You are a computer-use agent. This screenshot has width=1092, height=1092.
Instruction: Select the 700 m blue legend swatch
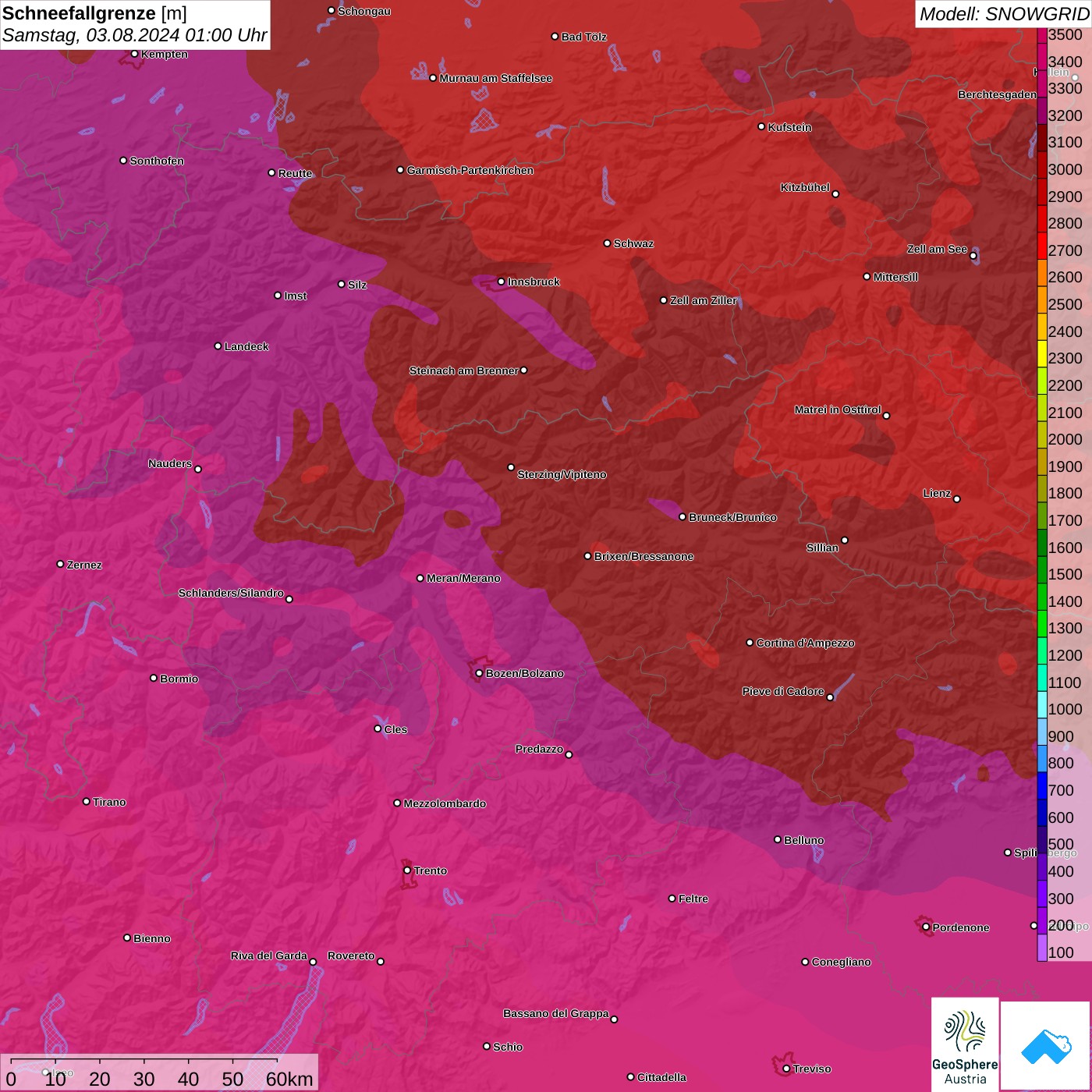(x=1042, y=786)
